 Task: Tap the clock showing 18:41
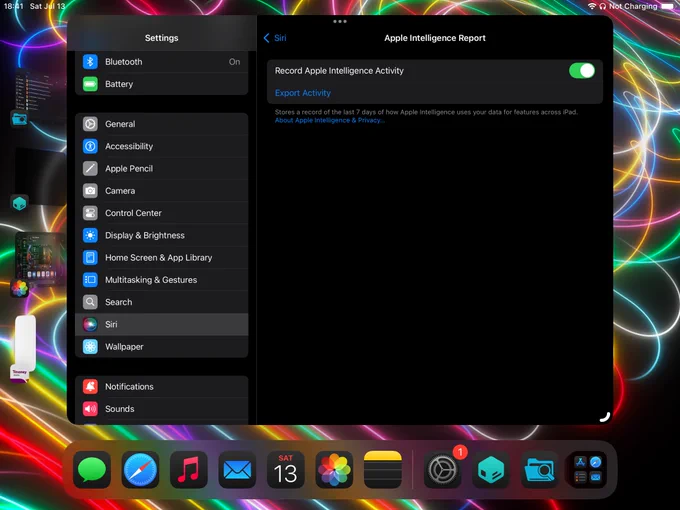pyautogui.click(x=13, y=6)
